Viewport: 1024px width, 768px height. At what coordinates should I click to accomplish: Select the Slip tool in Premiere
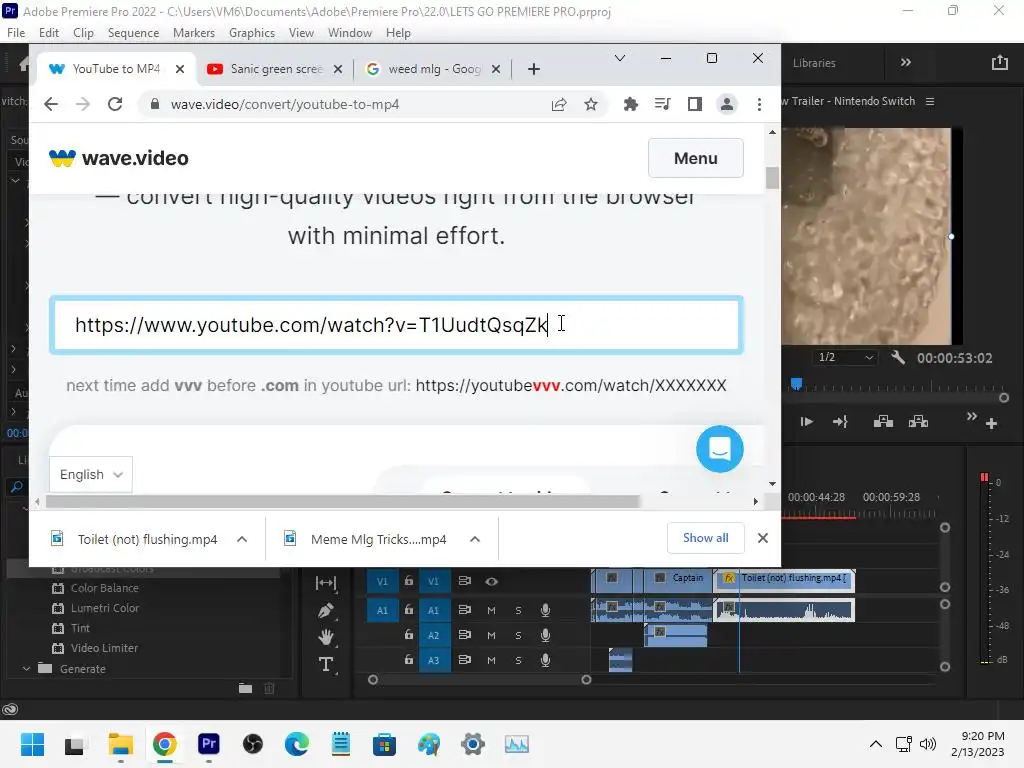point(325,583)
